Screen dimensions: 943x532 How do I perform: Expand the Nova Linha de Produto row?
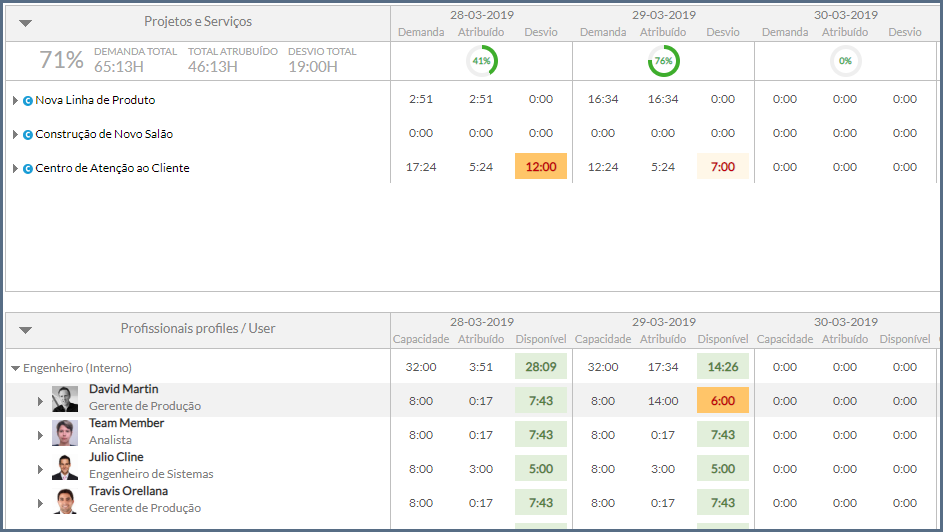tap(15, 100)
